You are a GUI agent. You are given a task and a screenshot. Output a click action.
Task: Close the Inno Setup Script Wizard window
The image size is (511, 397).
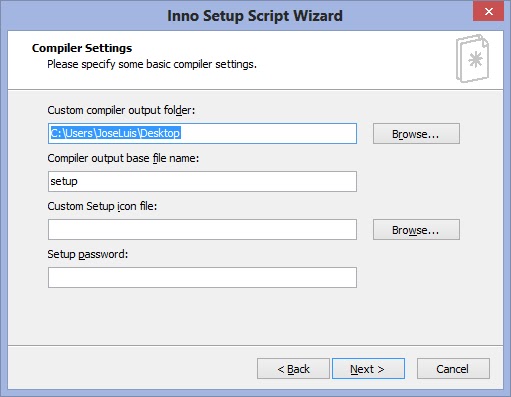pos(488,11)
